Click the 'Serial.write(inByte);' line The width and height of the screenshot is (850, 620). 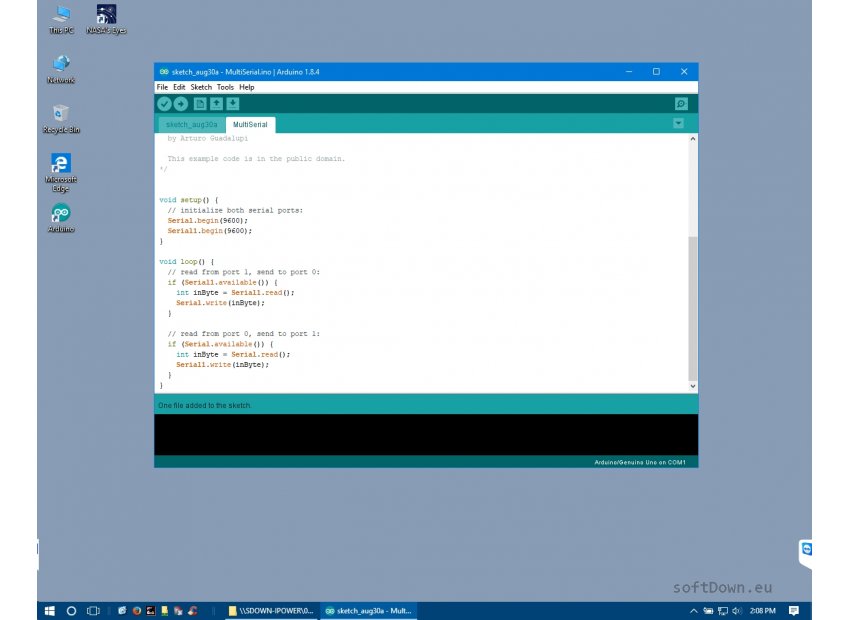coord(220,303)
